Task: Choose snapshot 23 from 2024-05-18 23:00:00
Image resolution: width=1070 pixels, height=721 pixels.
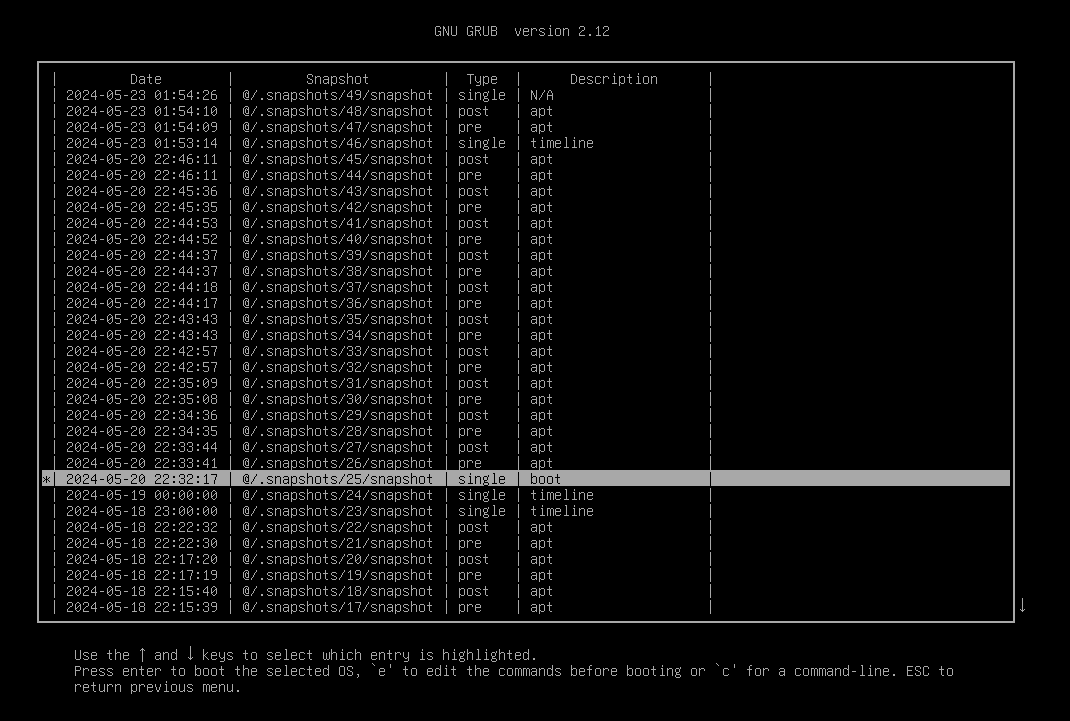Action: coord(337,511)
